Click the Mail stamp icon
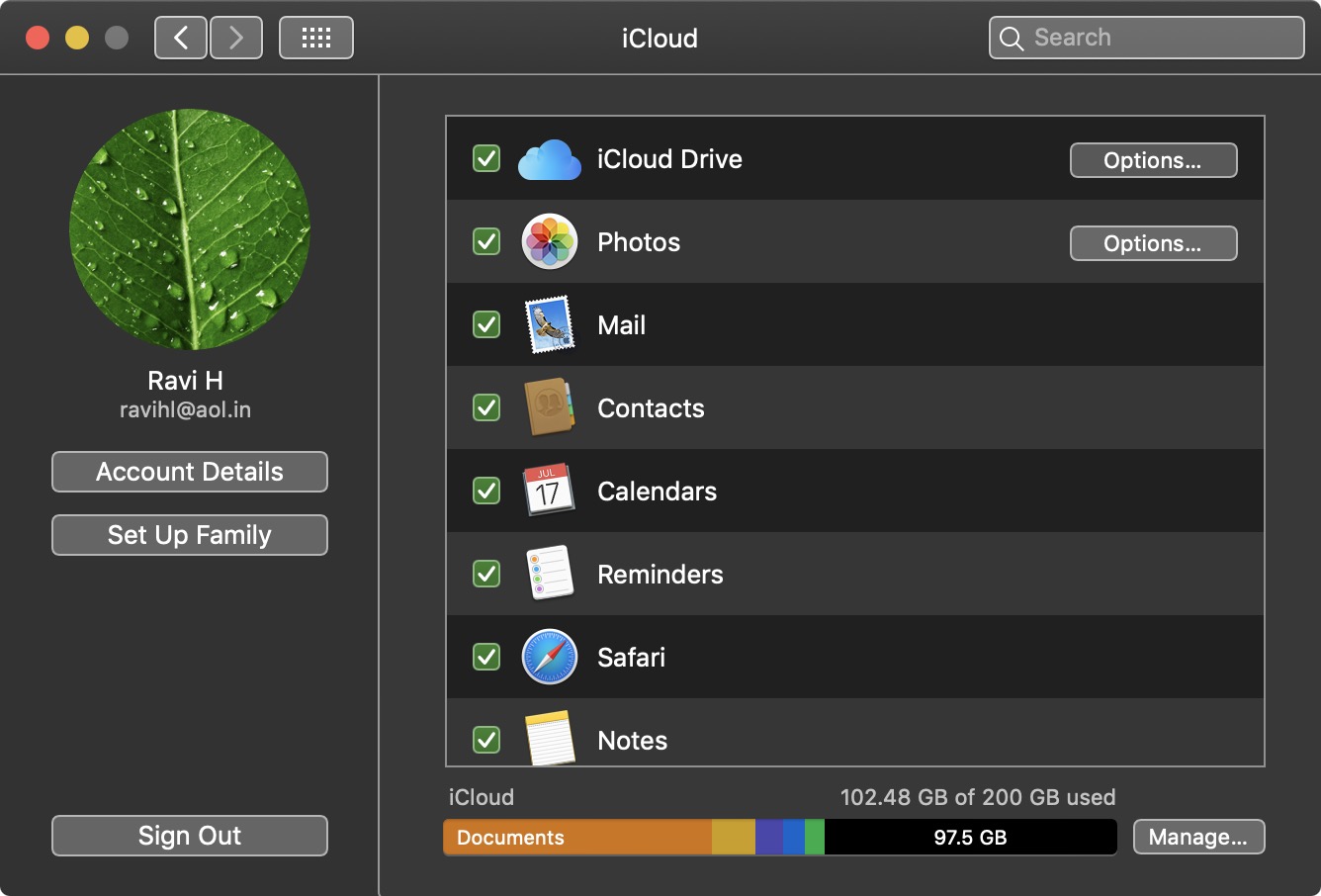This screenshot has width=1321, height=896. point(550,325)
